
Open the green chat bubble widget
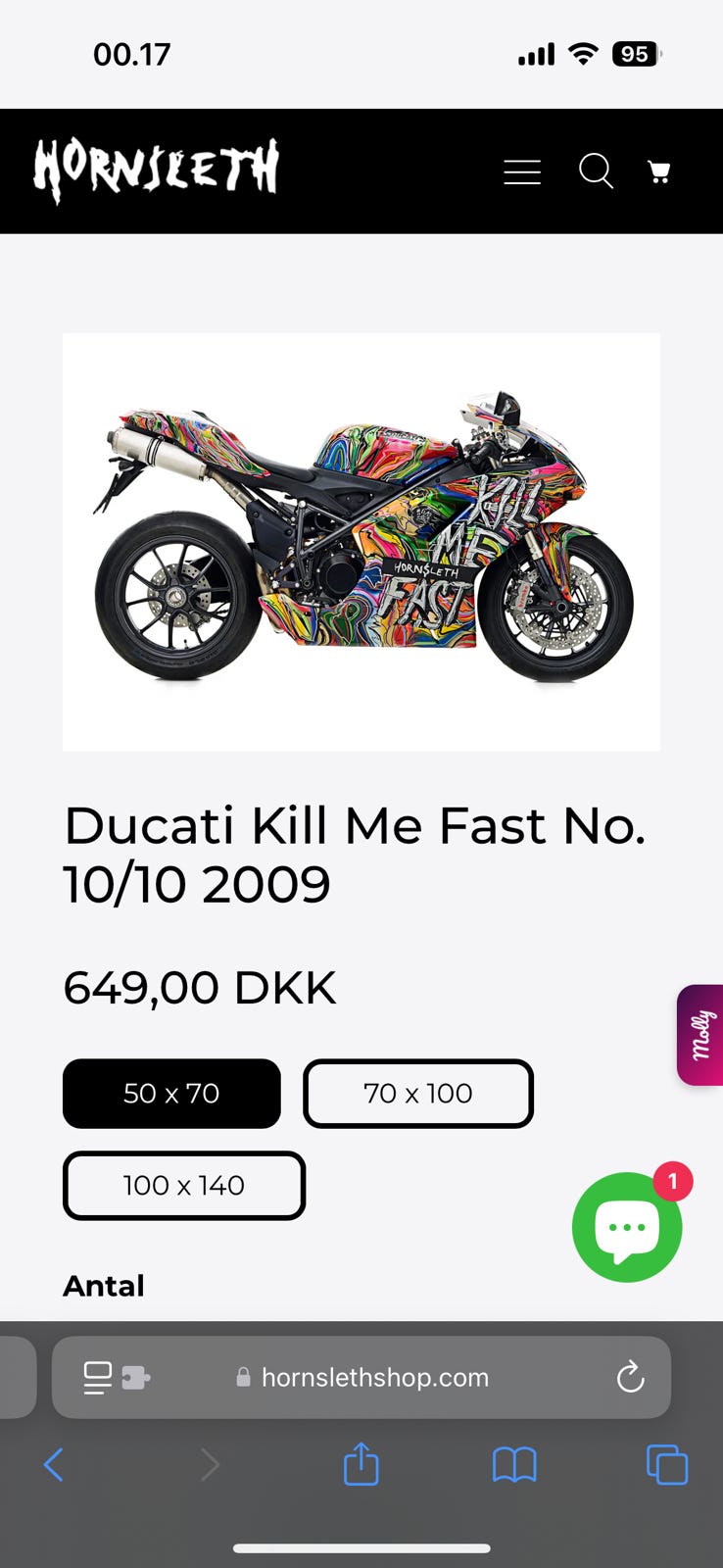click(x=627, y=1227)
